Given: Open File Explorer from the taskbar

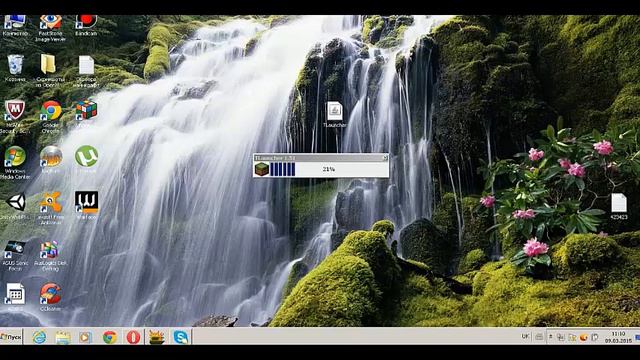Looking at the screenshot, I should (x=63, y=337).
